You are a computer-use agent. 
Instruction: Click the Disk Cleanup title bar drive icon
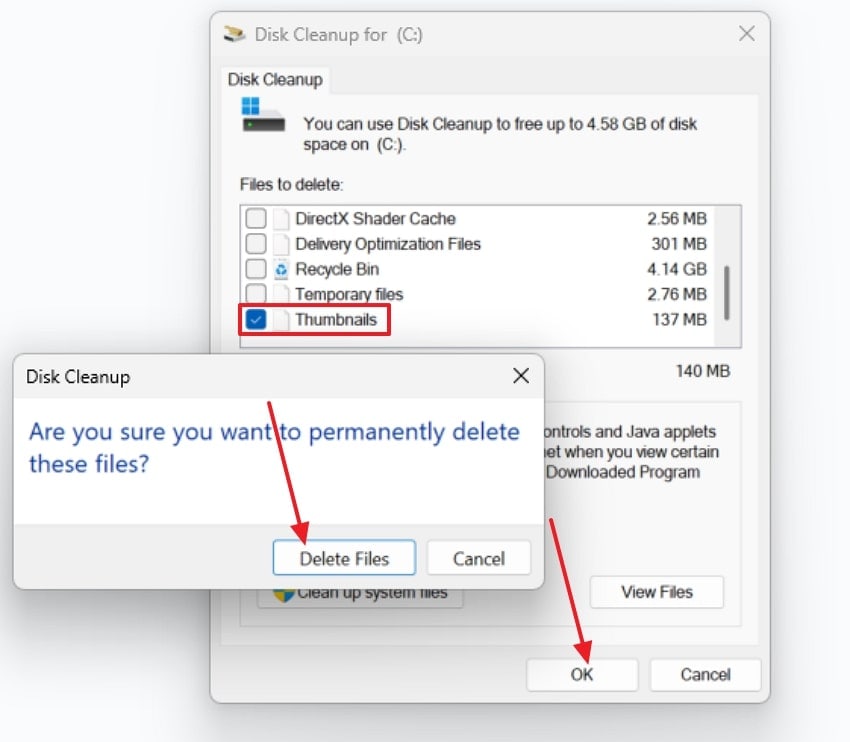point(234,34)
